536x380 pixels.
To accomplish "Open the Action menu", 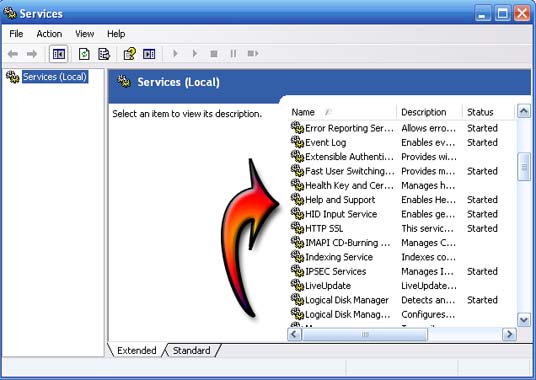I will point(49,34).
